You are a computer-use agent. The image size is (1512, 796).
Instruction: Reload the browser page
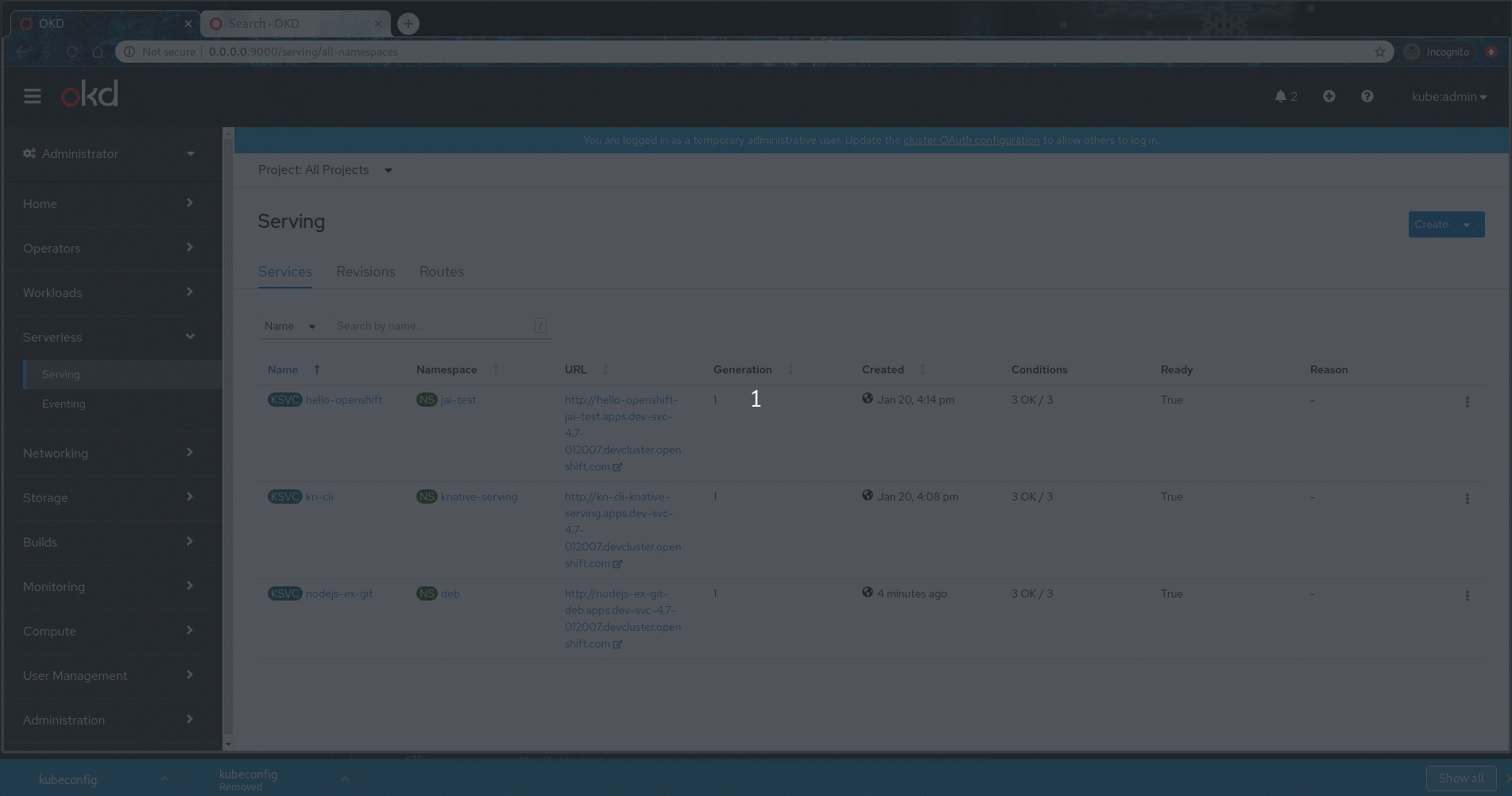point(72,52)
